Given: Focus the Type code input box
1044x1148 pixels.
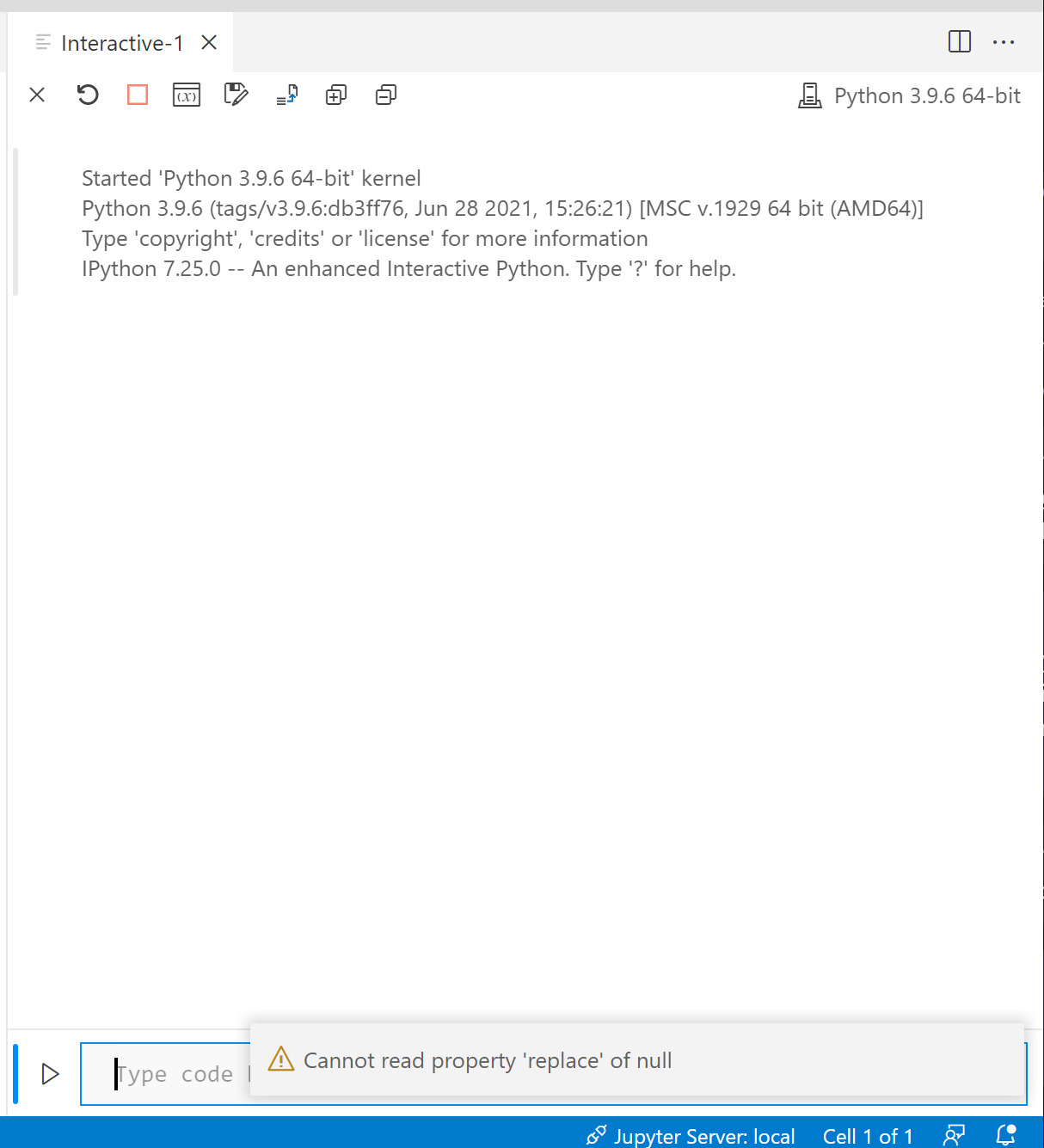Looking at the screenshot, I should coord(172,1073).
